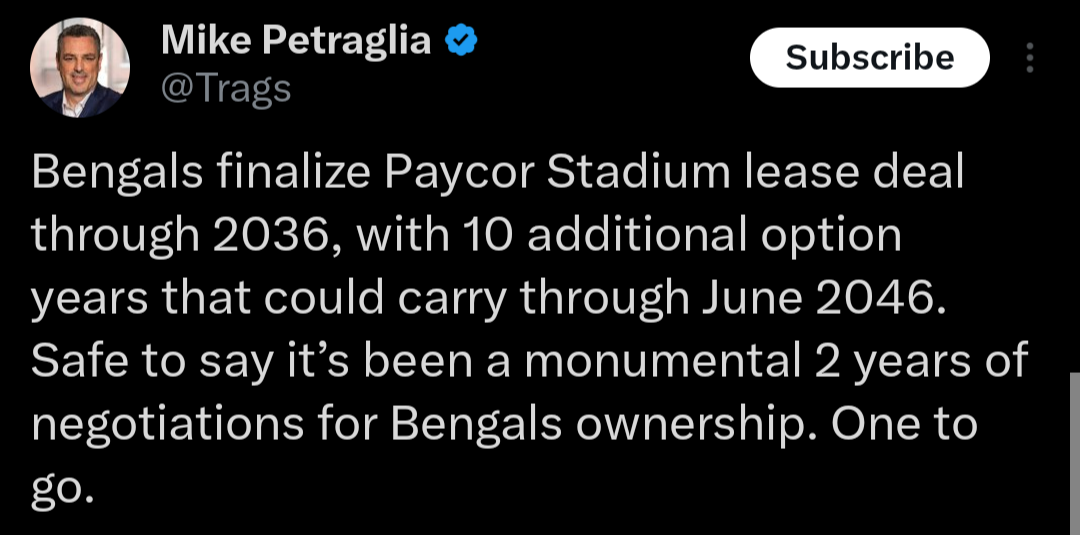Tap the @Trags handle
1080x535 pixels.
(x=225, y=89)
